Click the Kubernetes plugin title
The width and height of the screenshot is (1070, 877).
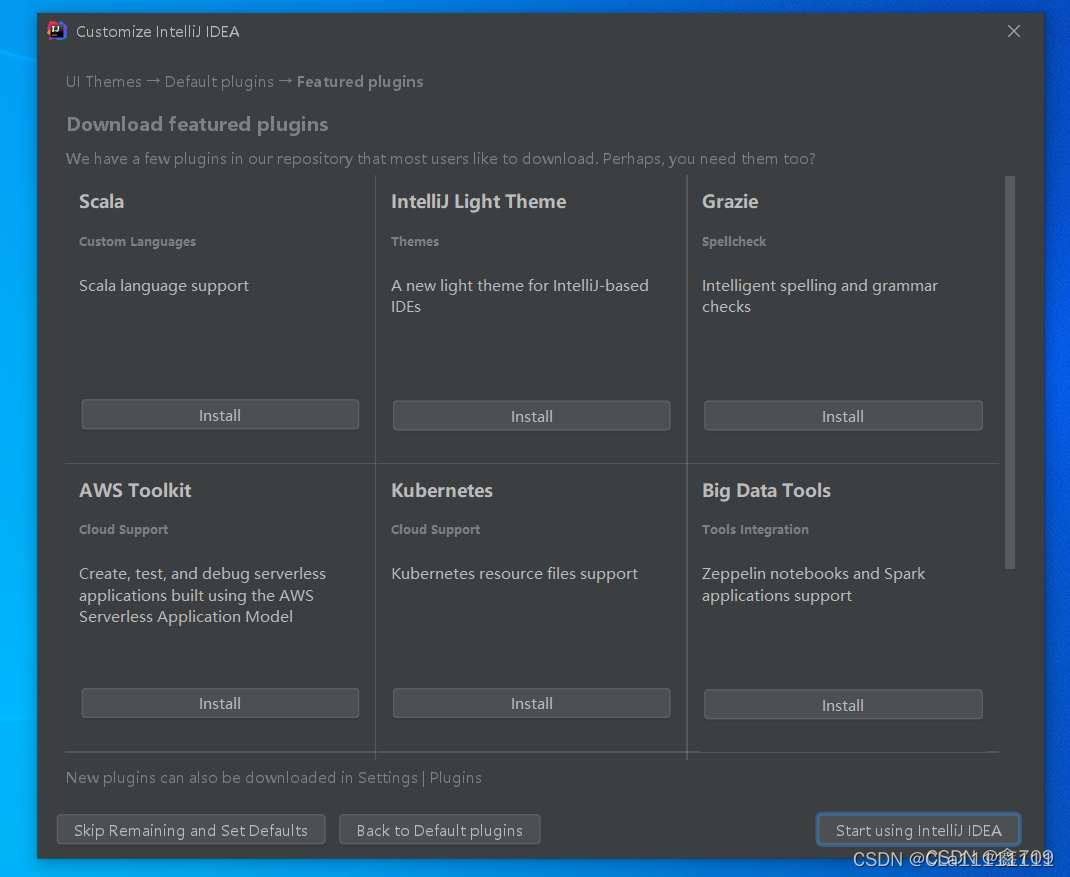(442, 490)
